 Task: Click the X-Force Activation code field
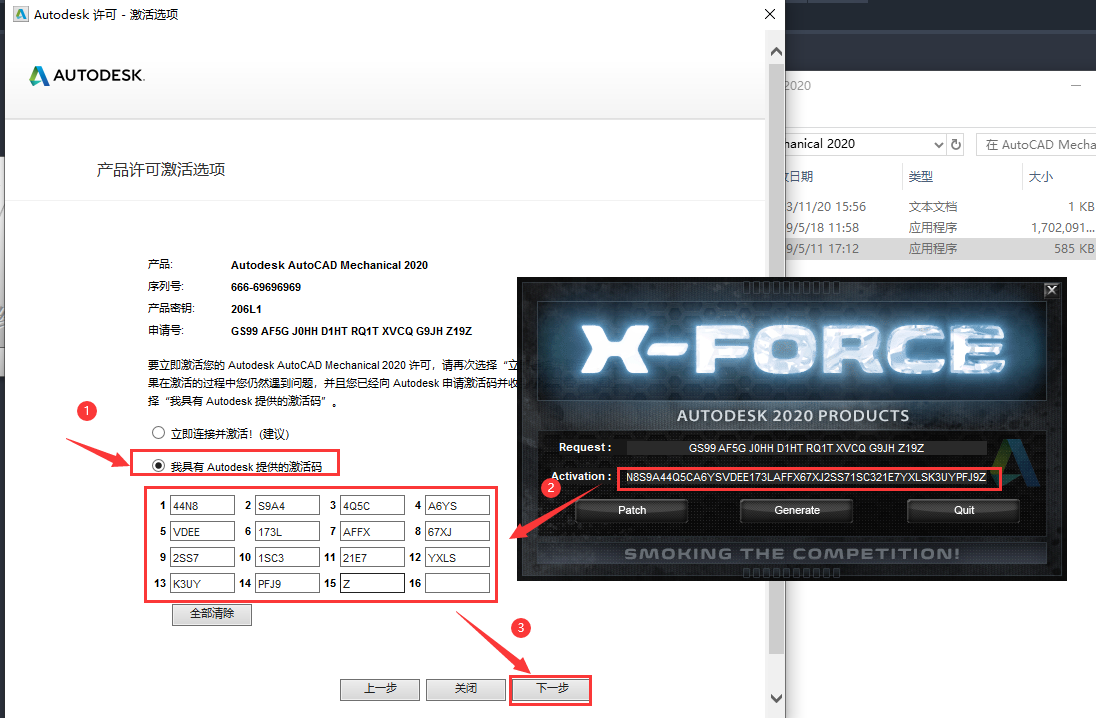[807, 478]
